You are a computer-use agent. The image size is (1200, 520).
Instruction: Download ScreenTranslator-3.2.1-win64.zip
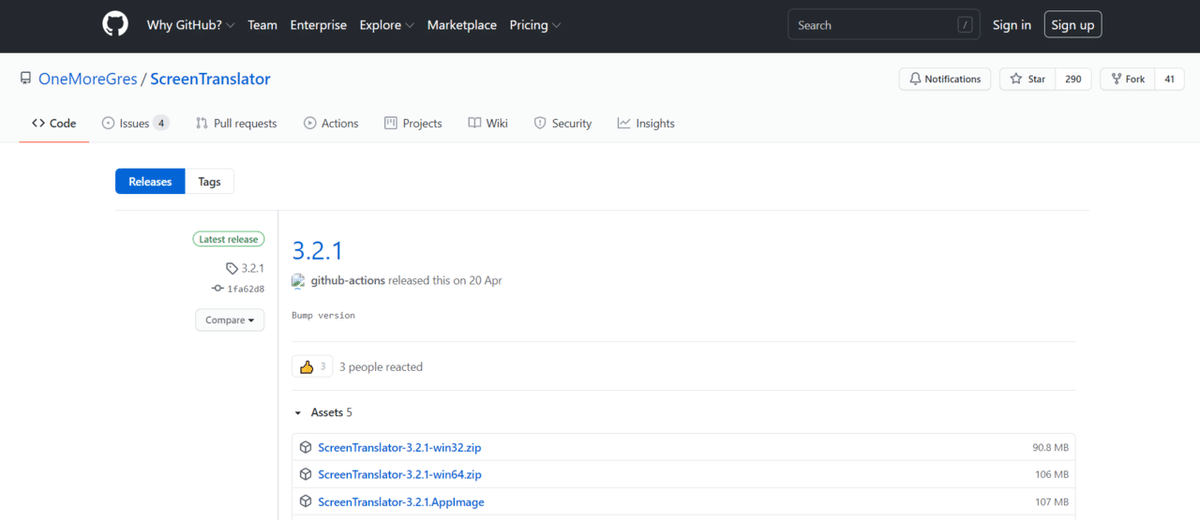point(399,474)
